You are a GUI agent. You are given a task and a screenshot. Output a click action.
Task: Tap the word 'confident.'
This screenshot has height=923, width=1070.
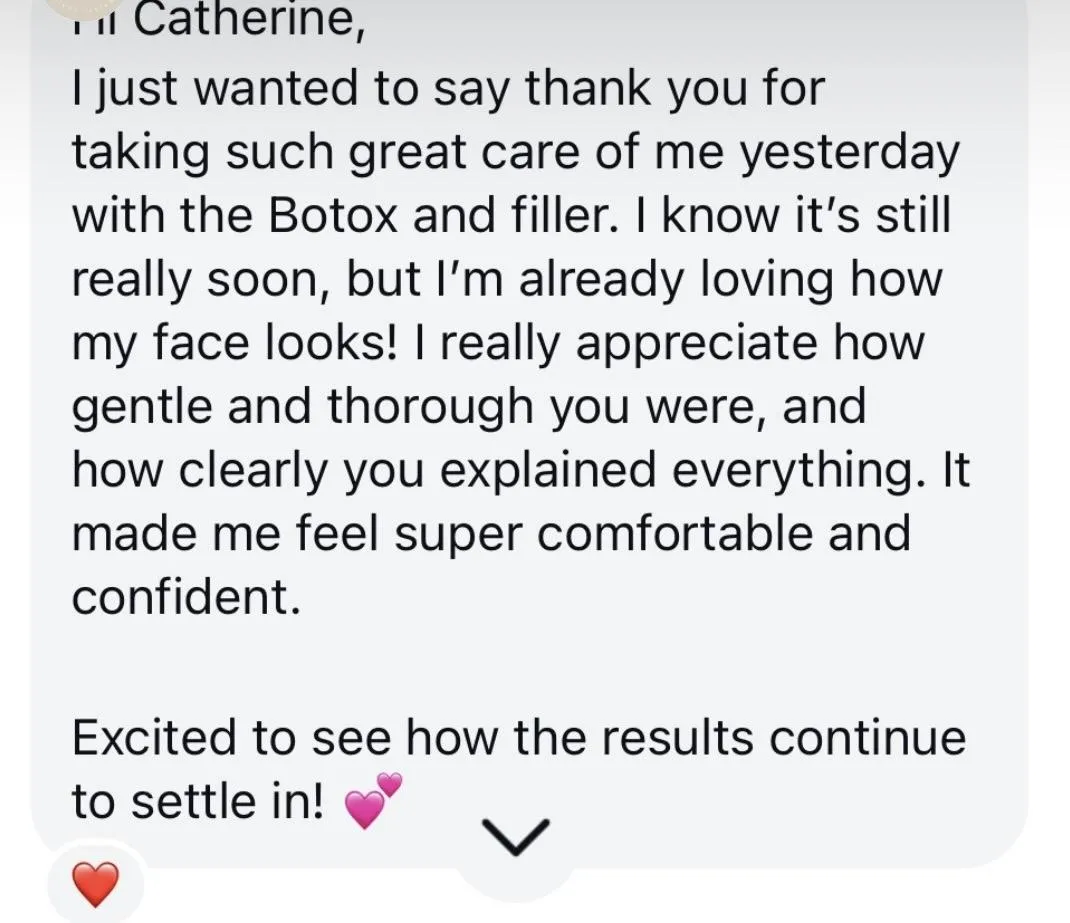point(186,597)
